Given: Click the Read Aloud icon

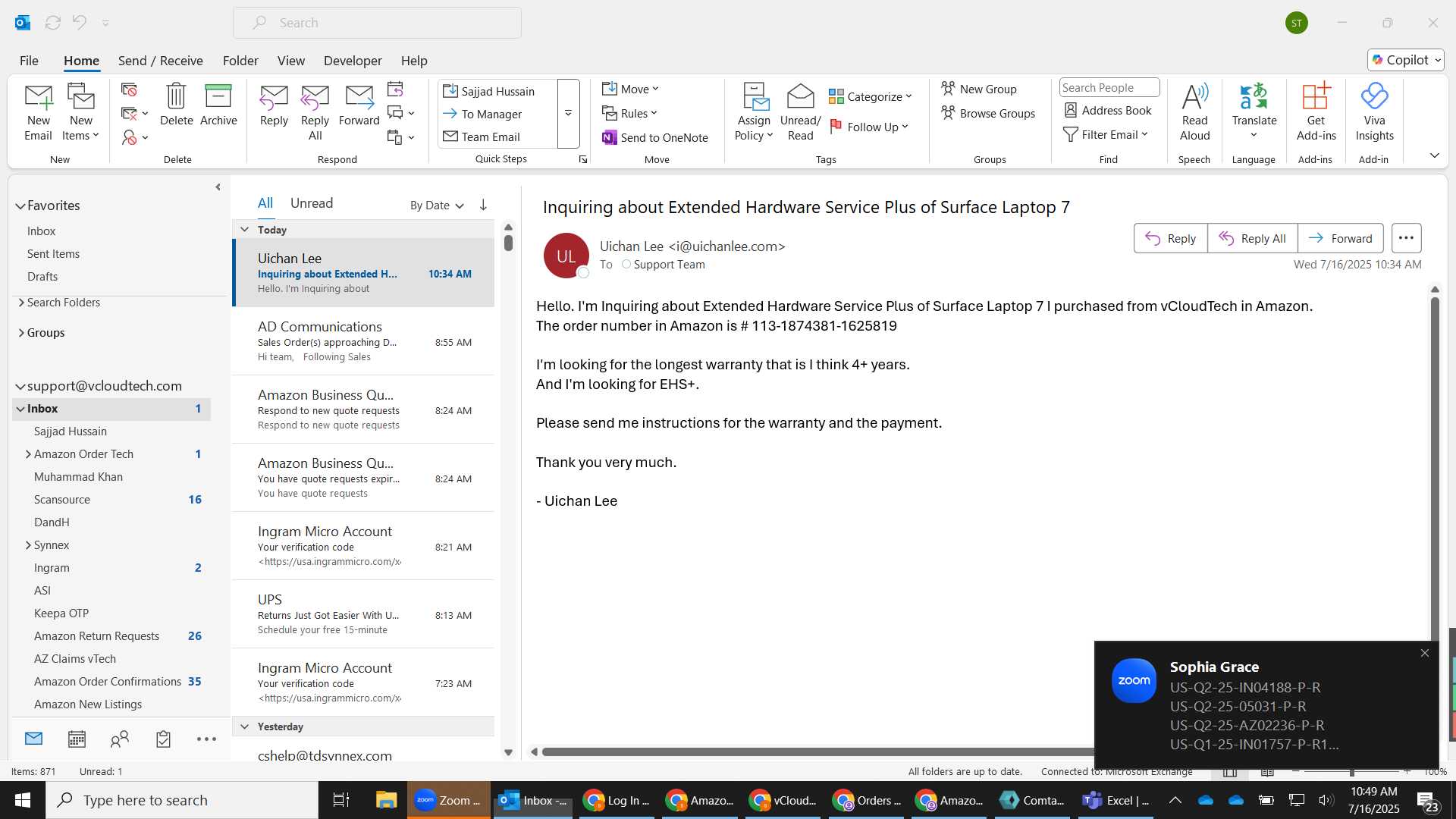Looking at the screenshot, I should click(1194, 96).
